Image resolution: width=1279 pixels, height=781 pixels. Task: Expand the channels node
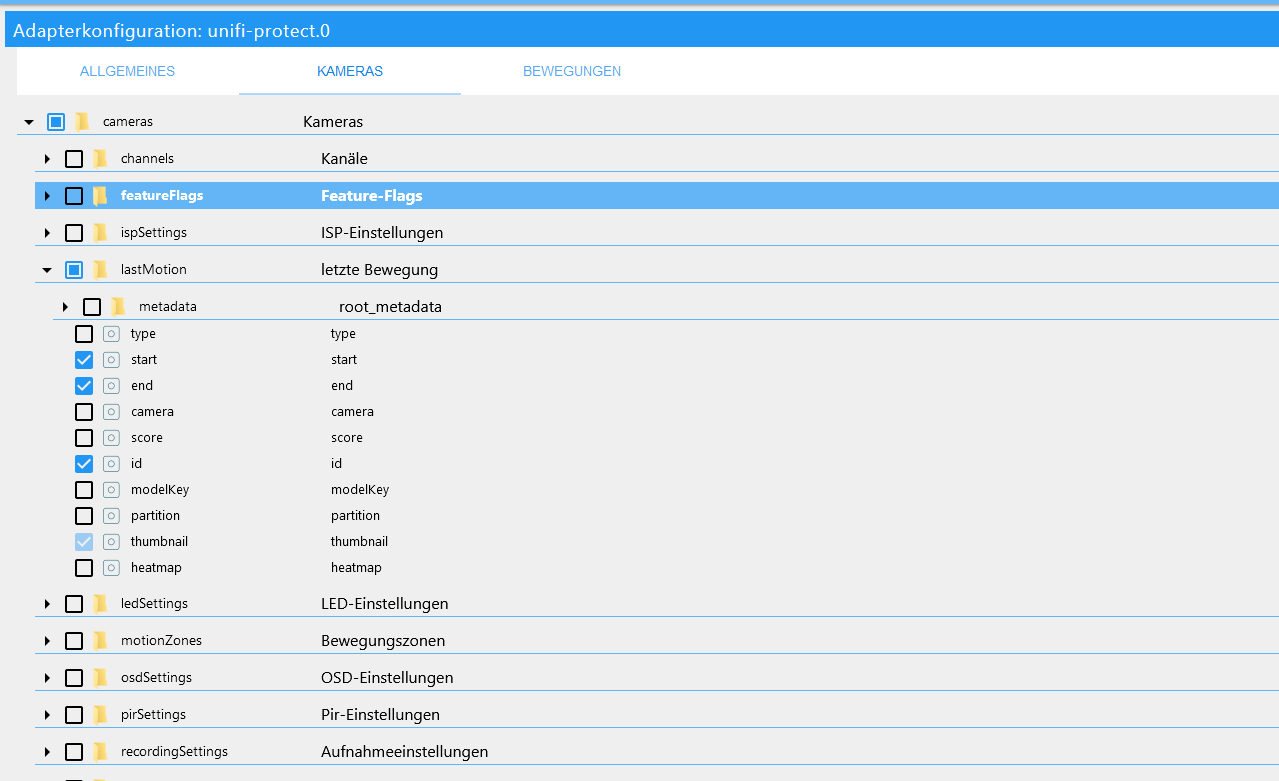tap(47, 159)
